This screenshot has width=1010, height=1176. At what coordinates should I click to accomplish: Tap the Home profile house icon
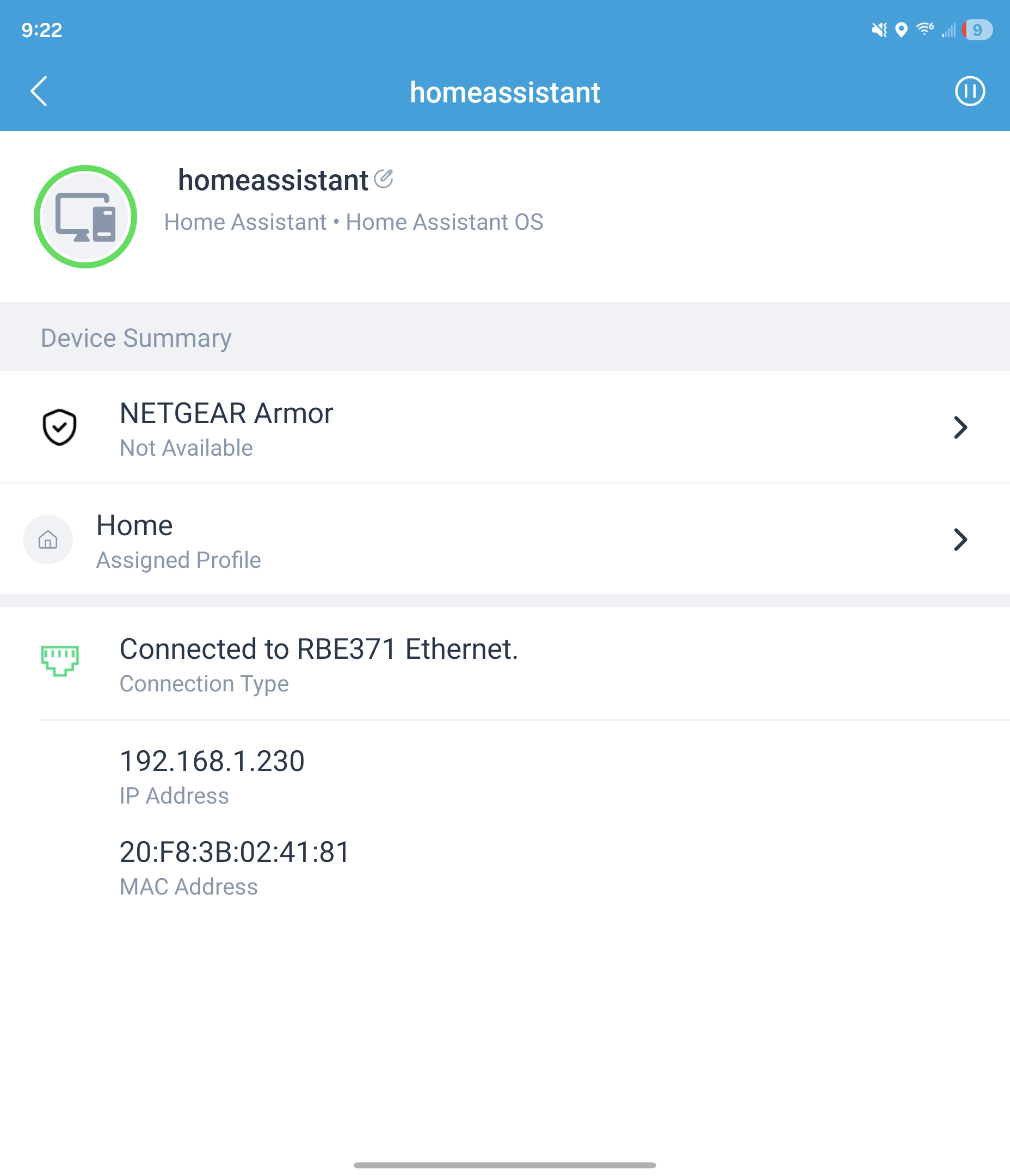tap(48, 540)
